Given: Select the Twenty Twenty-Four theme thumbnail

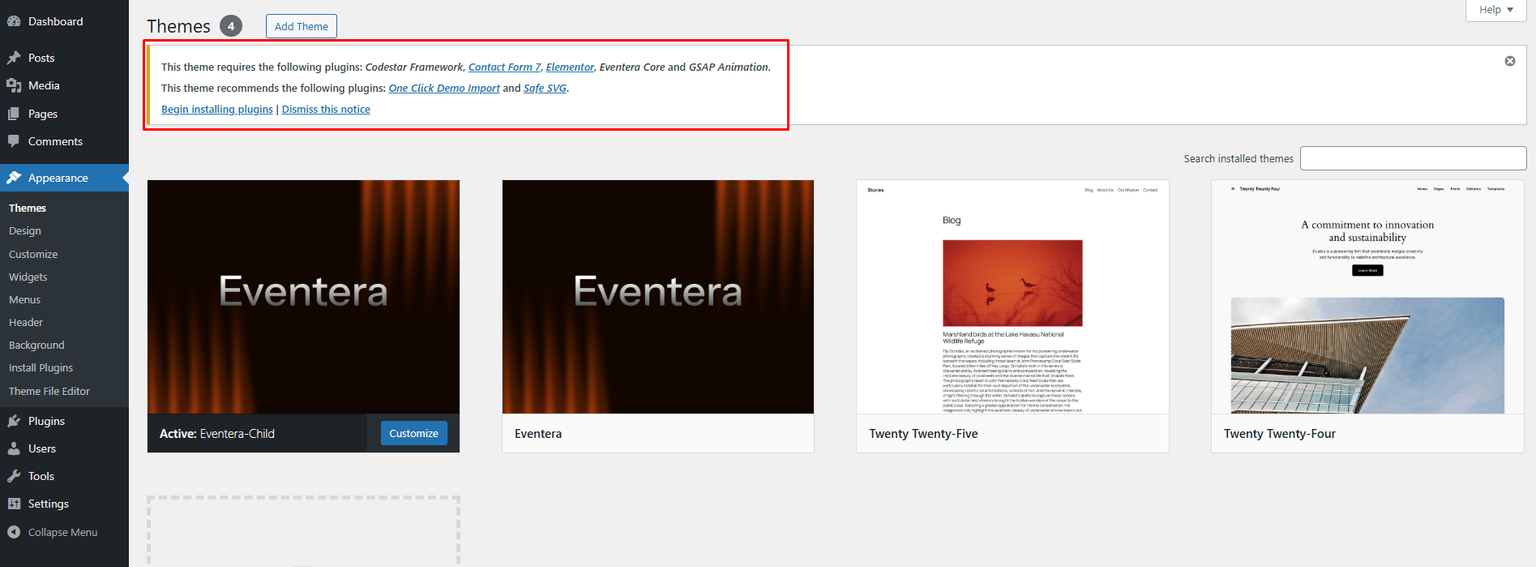Looking at the screenshot, I should pos(1367,297).
